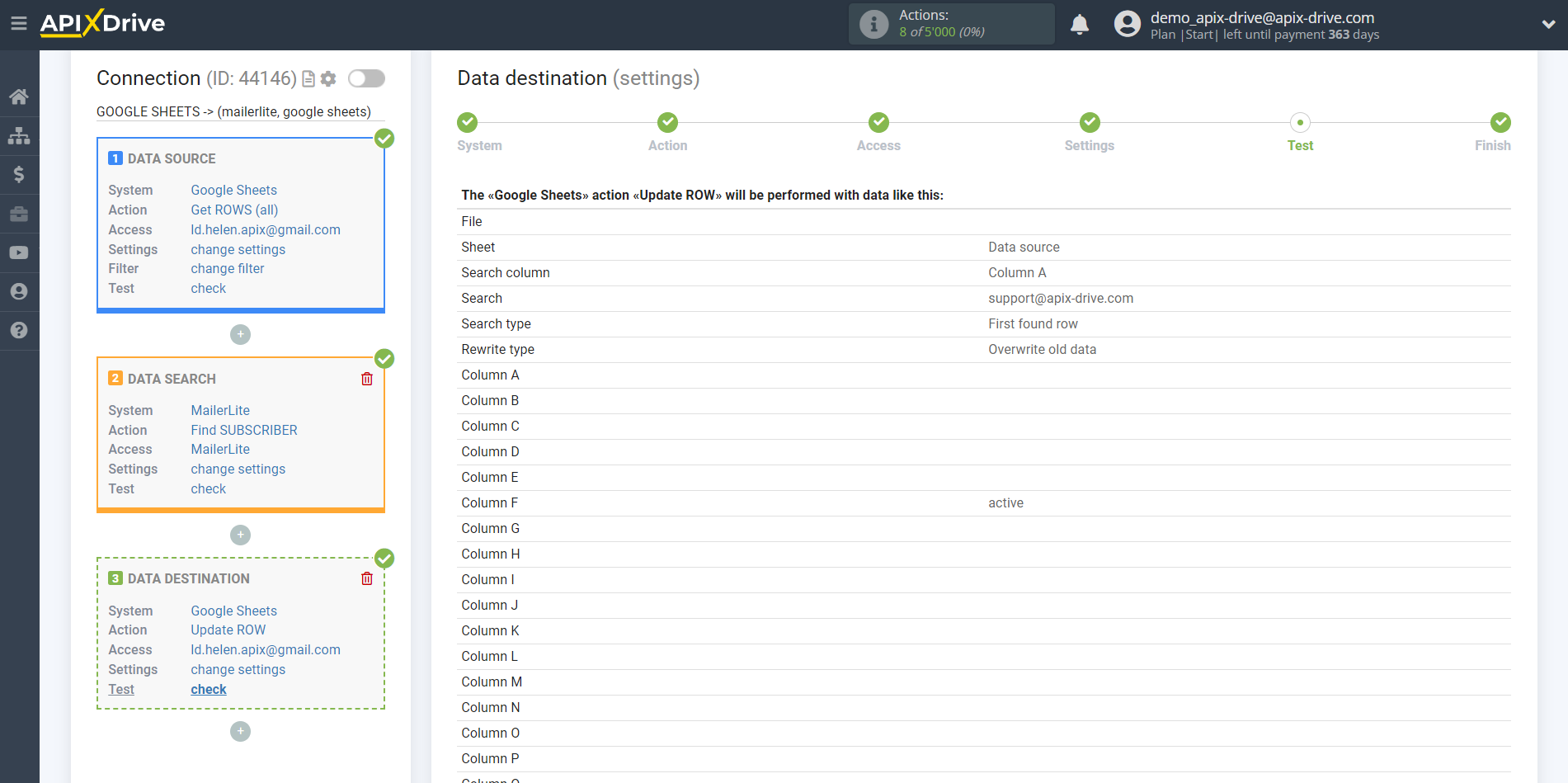Add block below Data Source
1568x783 pixels.
click(240, 334)
